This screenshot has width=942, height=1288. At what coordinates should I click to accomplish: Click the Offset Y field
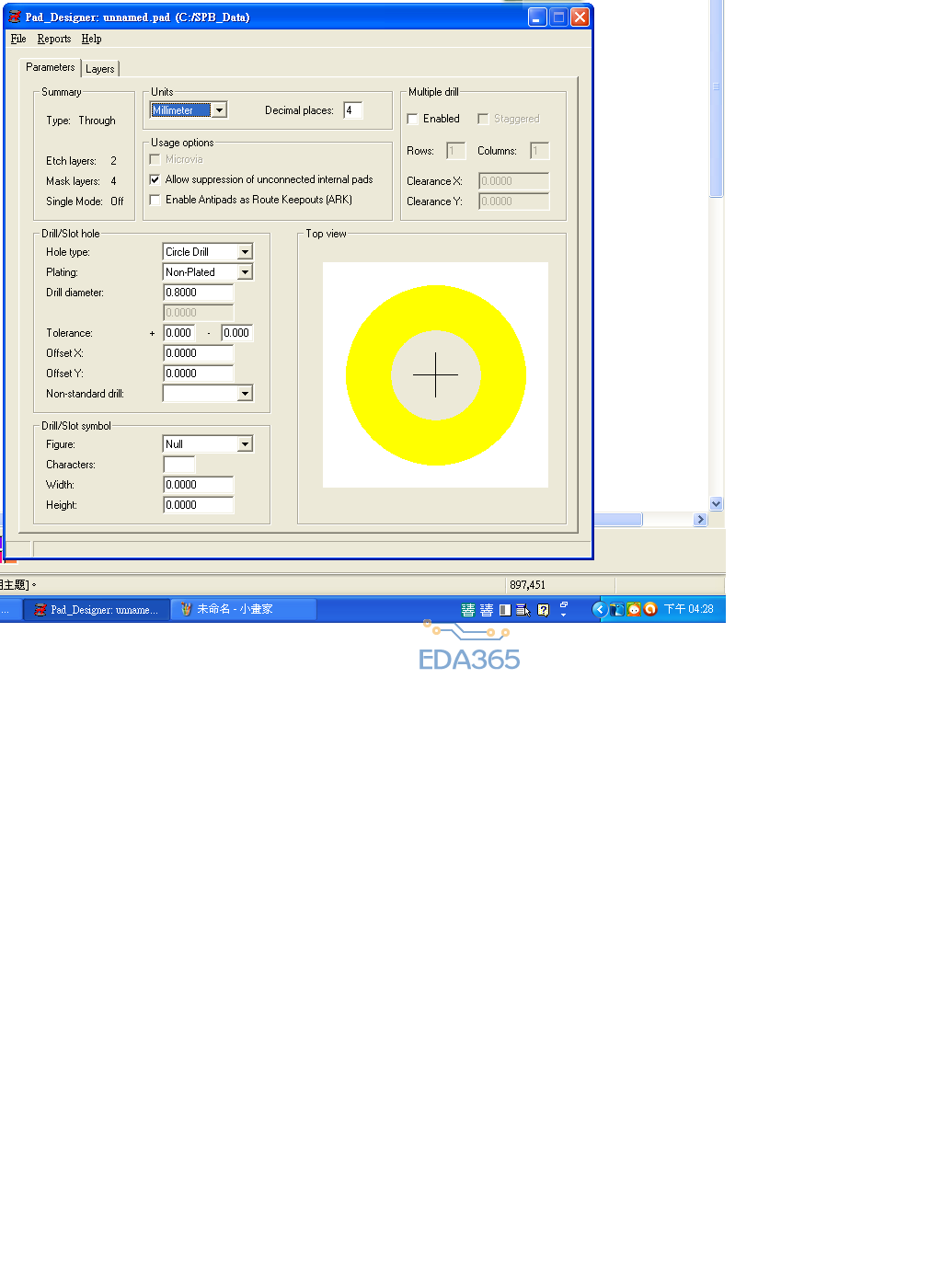tap(199, 374)
